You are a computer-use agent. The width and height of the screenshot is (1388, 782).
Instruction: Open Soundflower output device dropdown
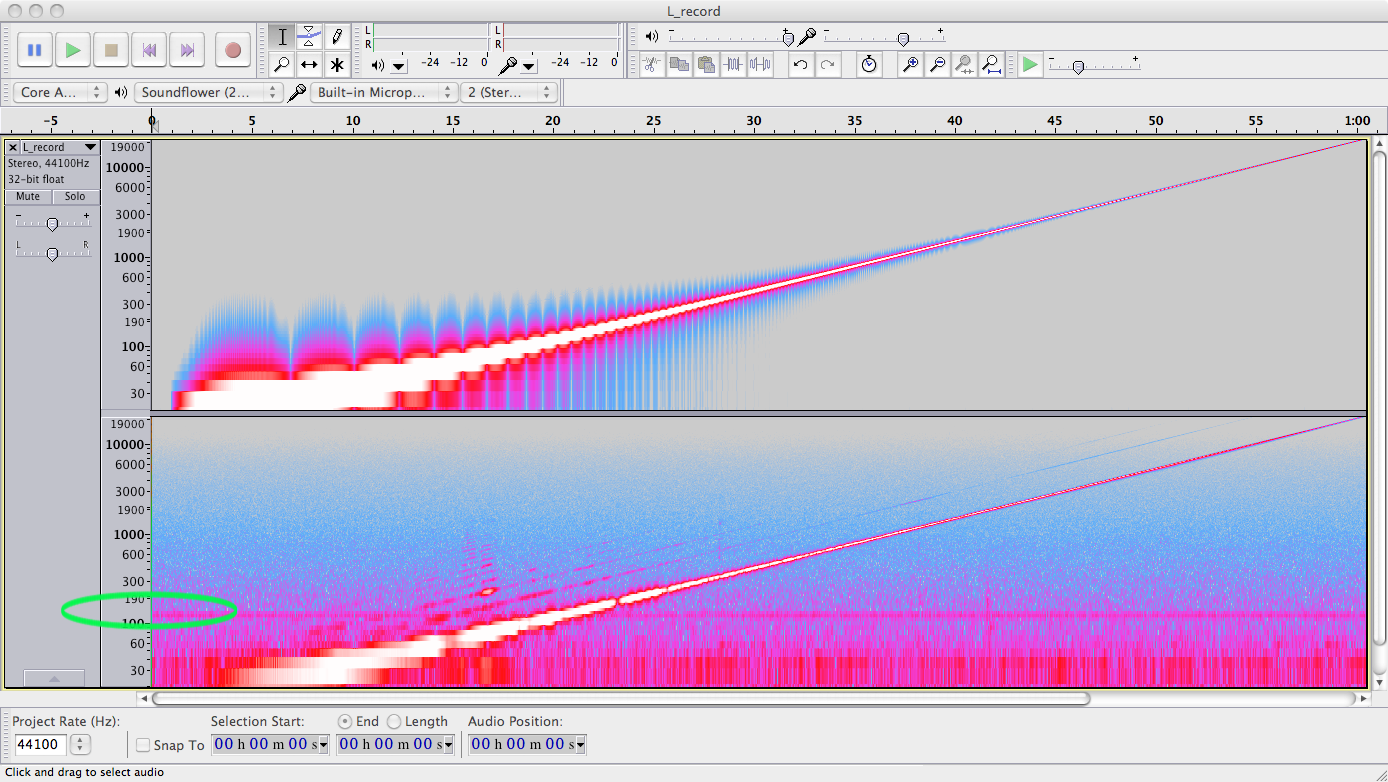tap(209, 92)
